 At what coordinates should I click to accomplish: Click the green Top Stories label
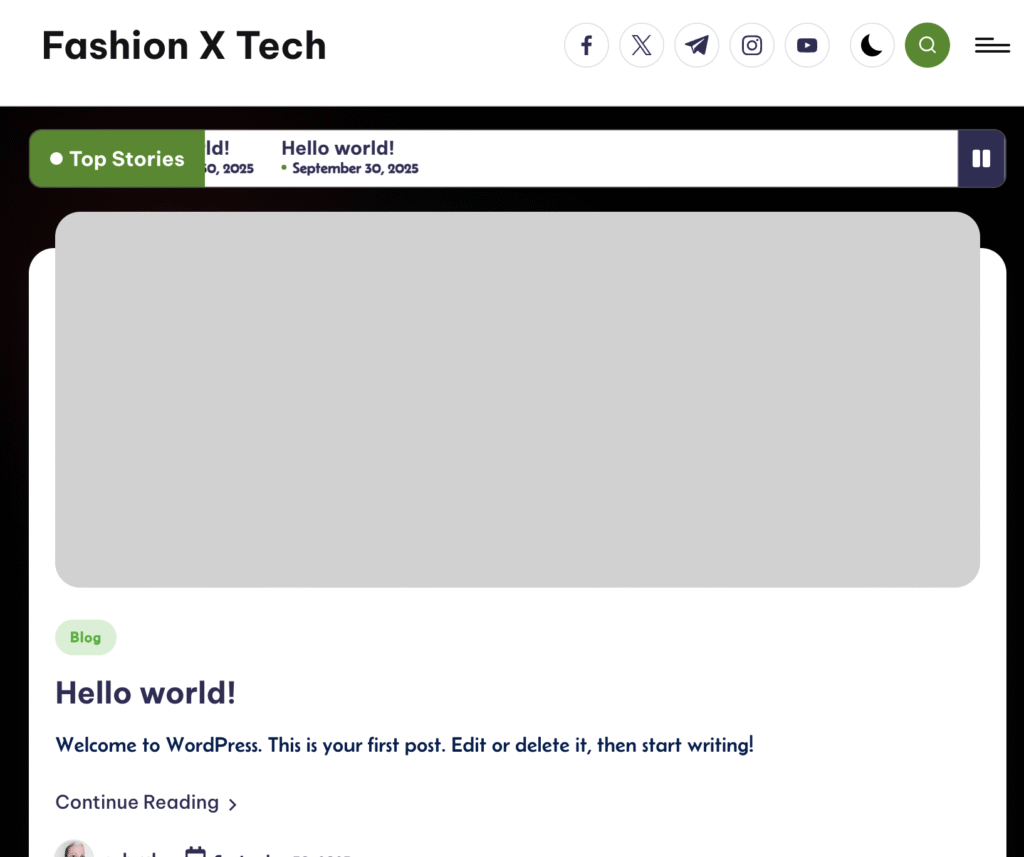pos(117,158)
